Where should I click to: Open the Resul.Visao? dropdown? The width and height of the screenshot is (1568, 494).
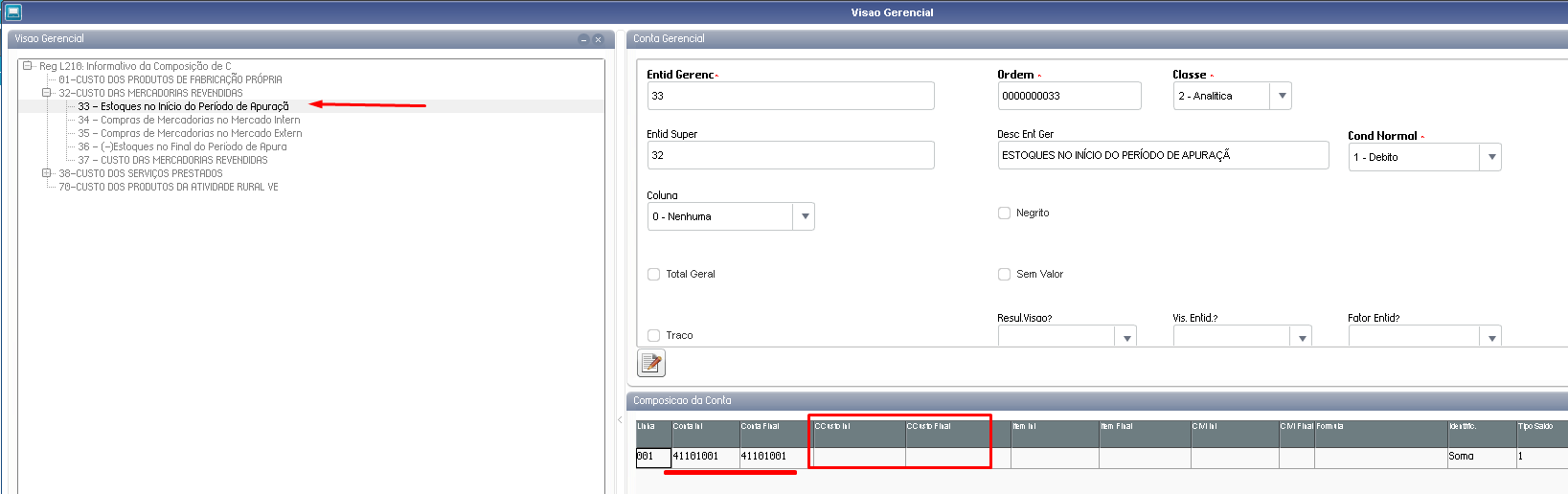(x=1126, y=337)
